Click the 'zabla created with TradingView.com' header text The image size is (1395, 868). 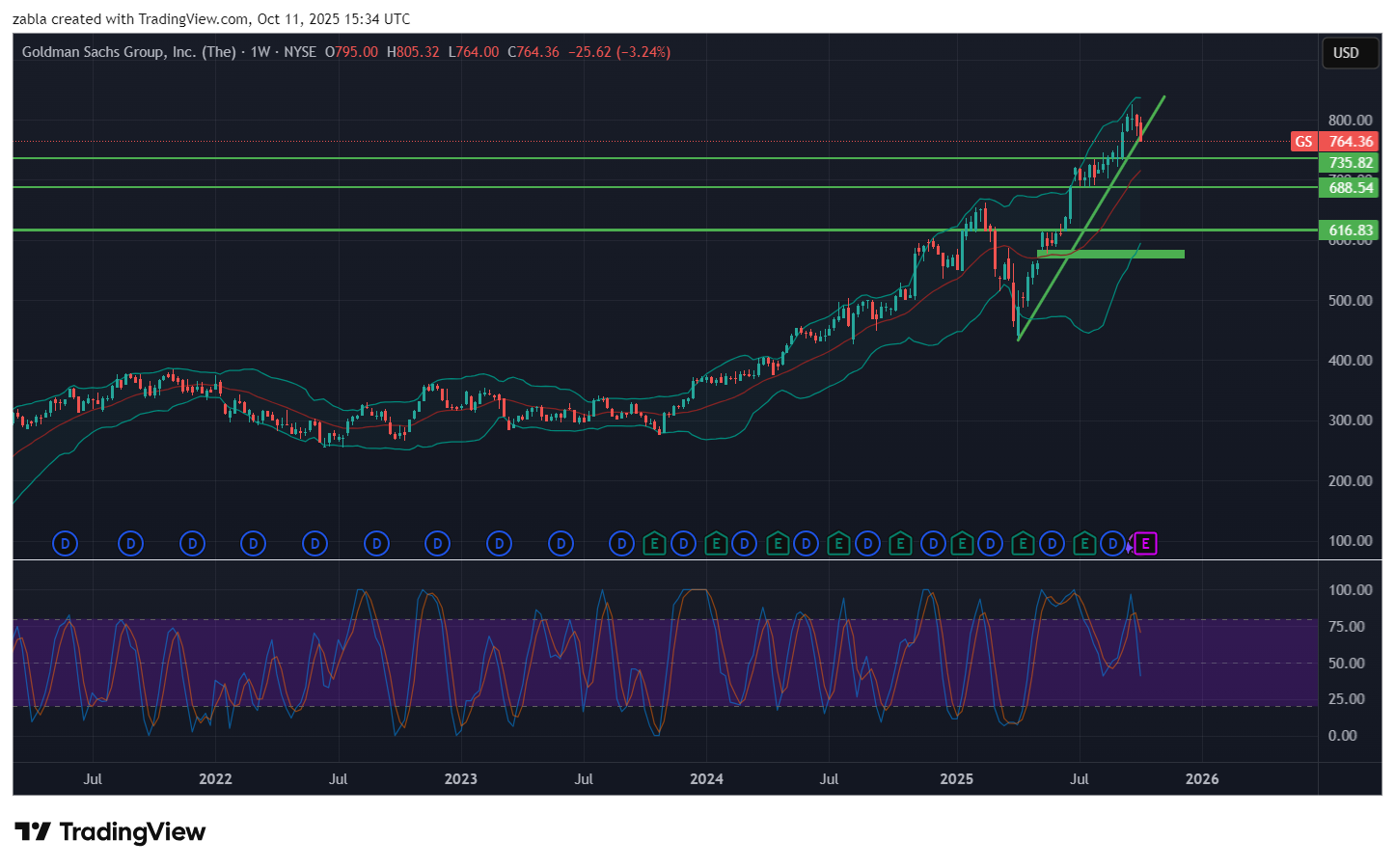coord(211,19)
